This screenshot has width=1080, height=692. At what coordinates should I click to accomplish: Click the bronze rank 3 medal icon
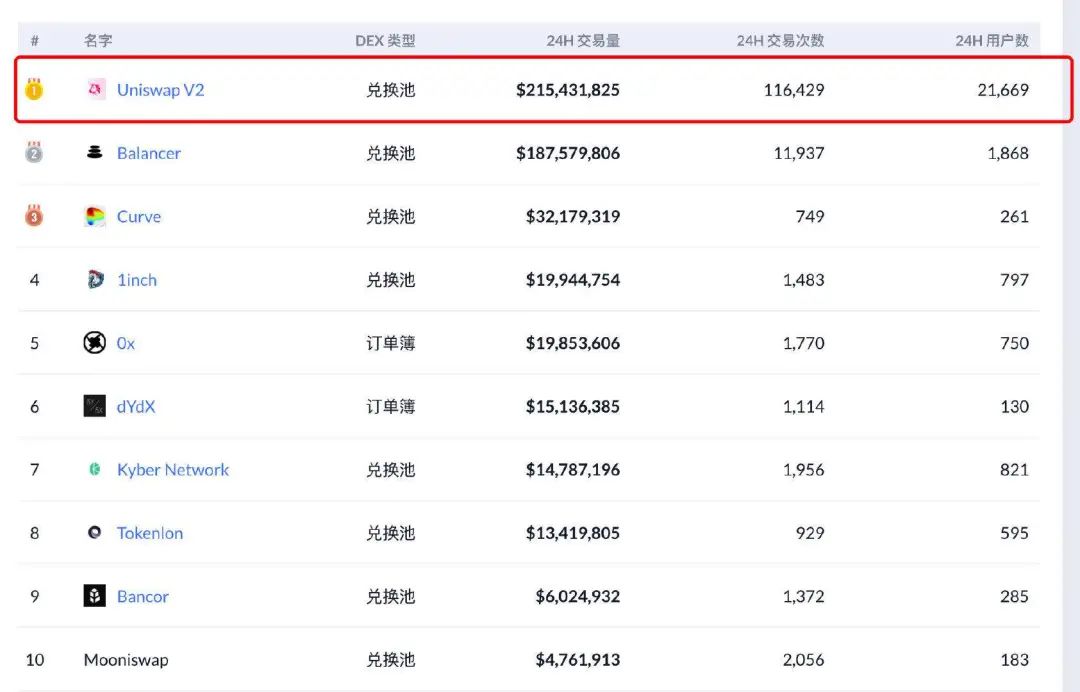(x=34, y=216)
